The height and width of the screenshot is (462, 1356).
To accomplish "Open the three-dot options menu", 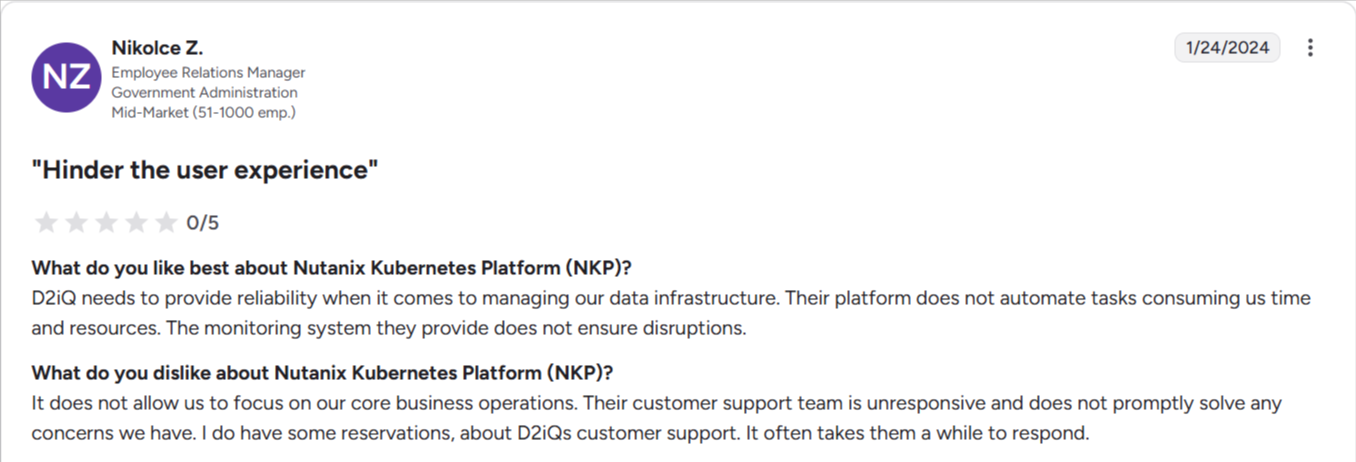I will (1310, 48).
